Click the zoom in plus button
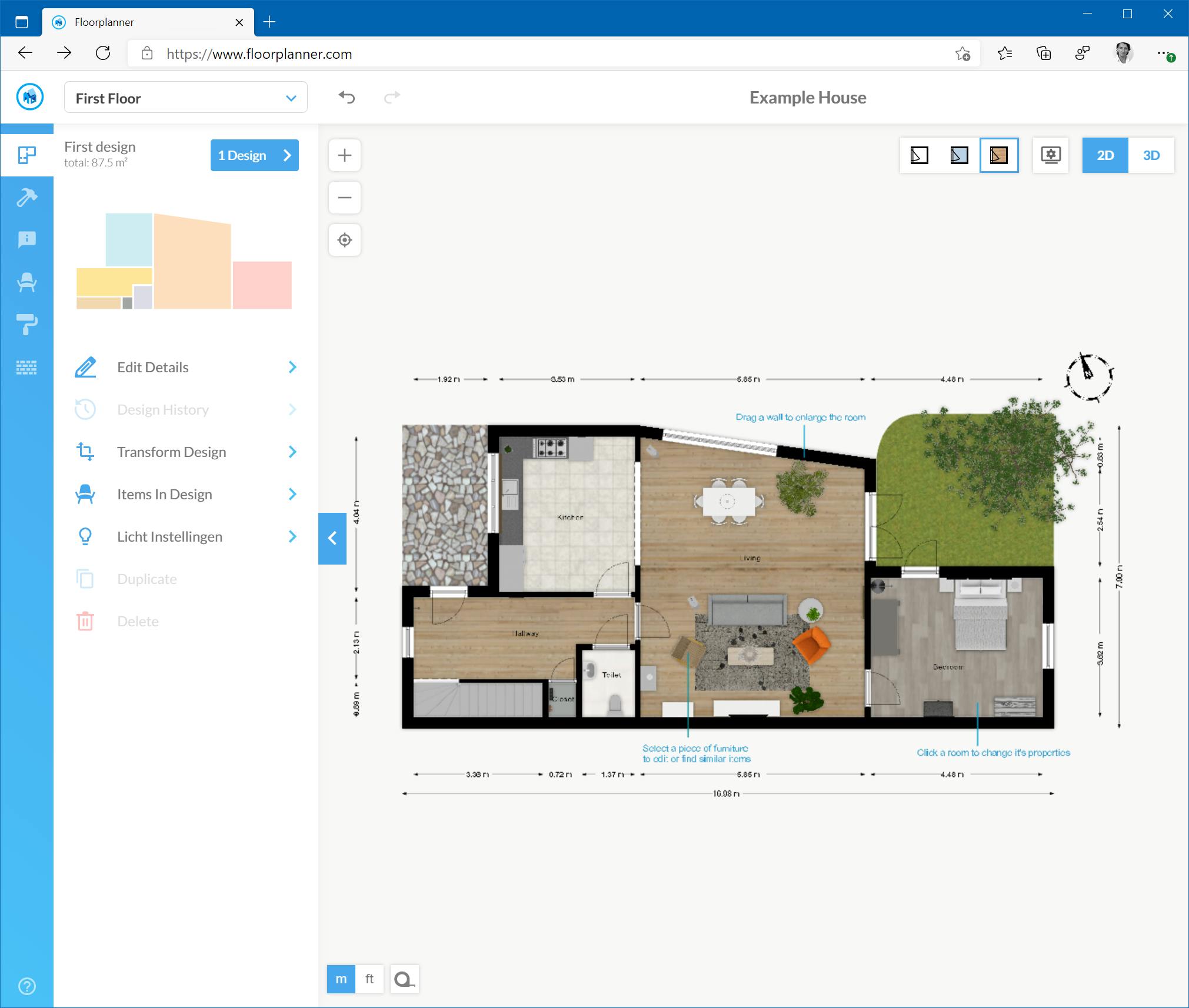 click(345, 155)
